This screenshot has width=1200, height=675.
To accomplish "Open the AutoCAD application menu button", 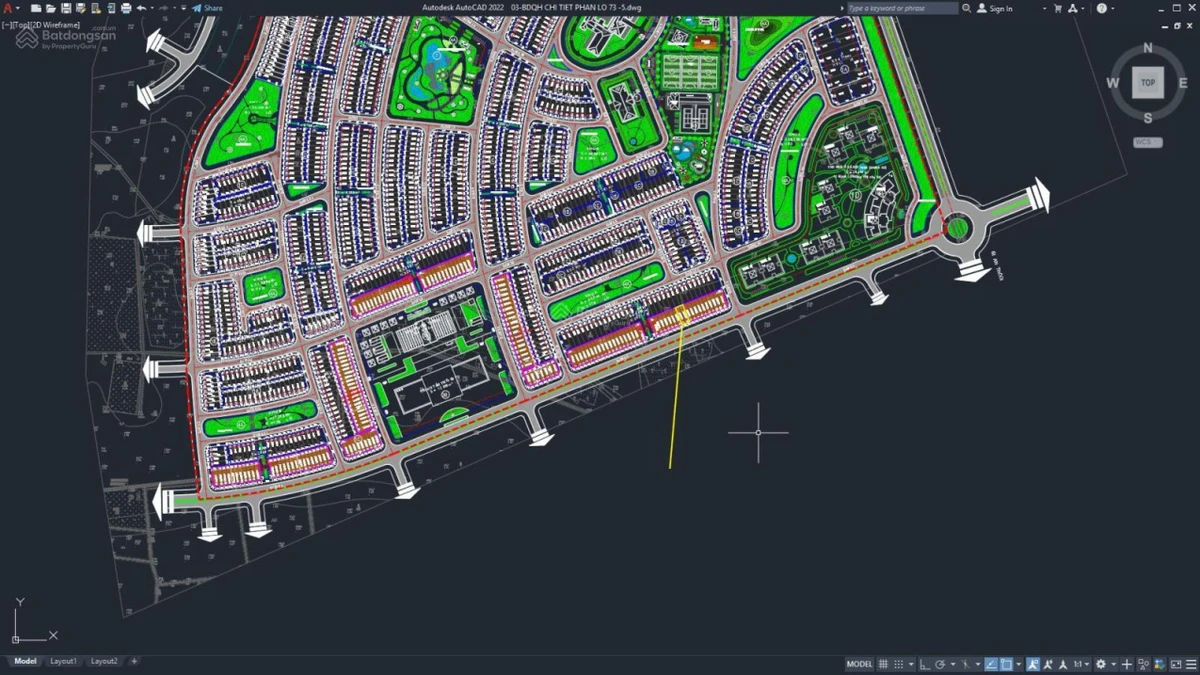I will click(x=8, y=8).
